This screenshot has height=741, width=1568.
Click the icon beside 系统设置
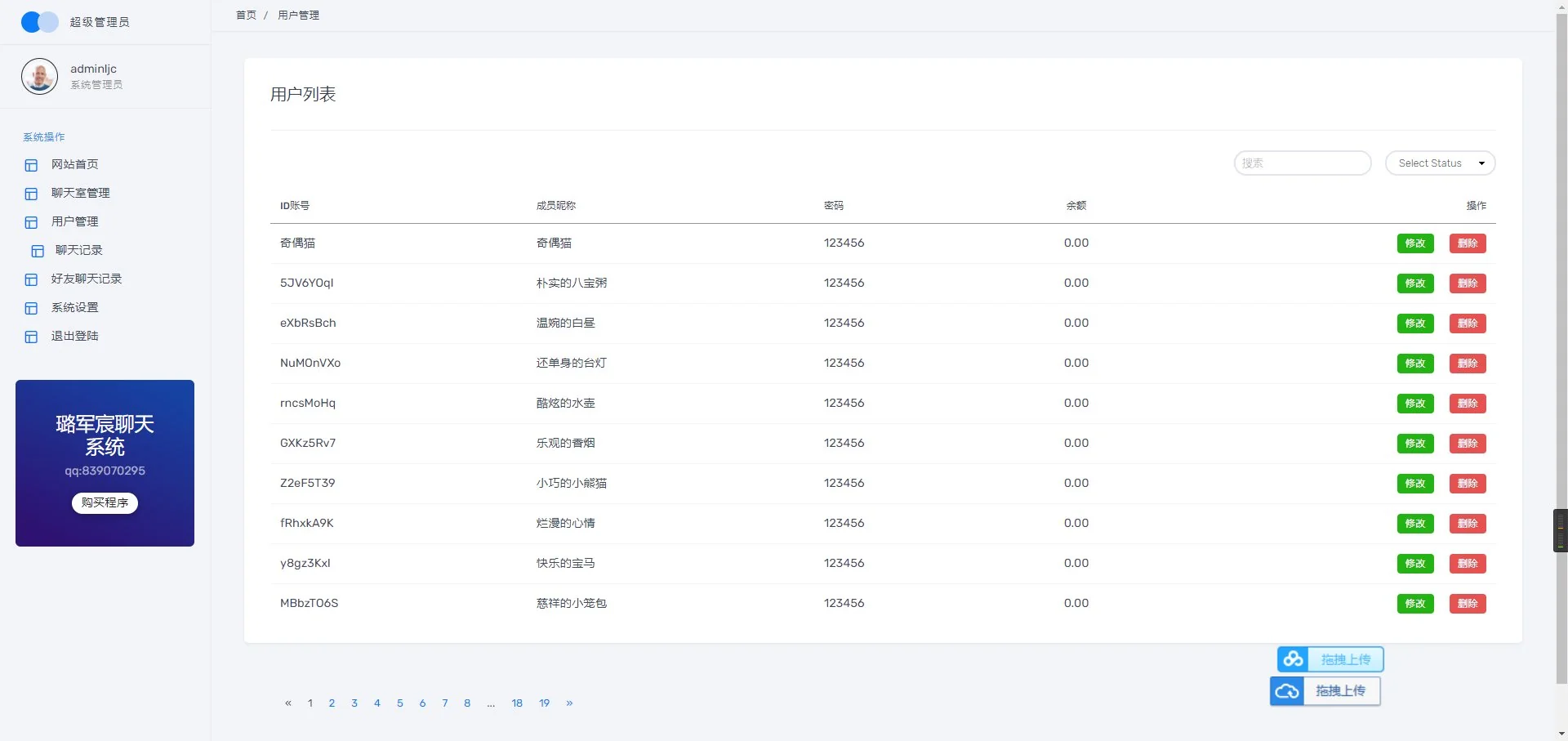click(31, 308)
